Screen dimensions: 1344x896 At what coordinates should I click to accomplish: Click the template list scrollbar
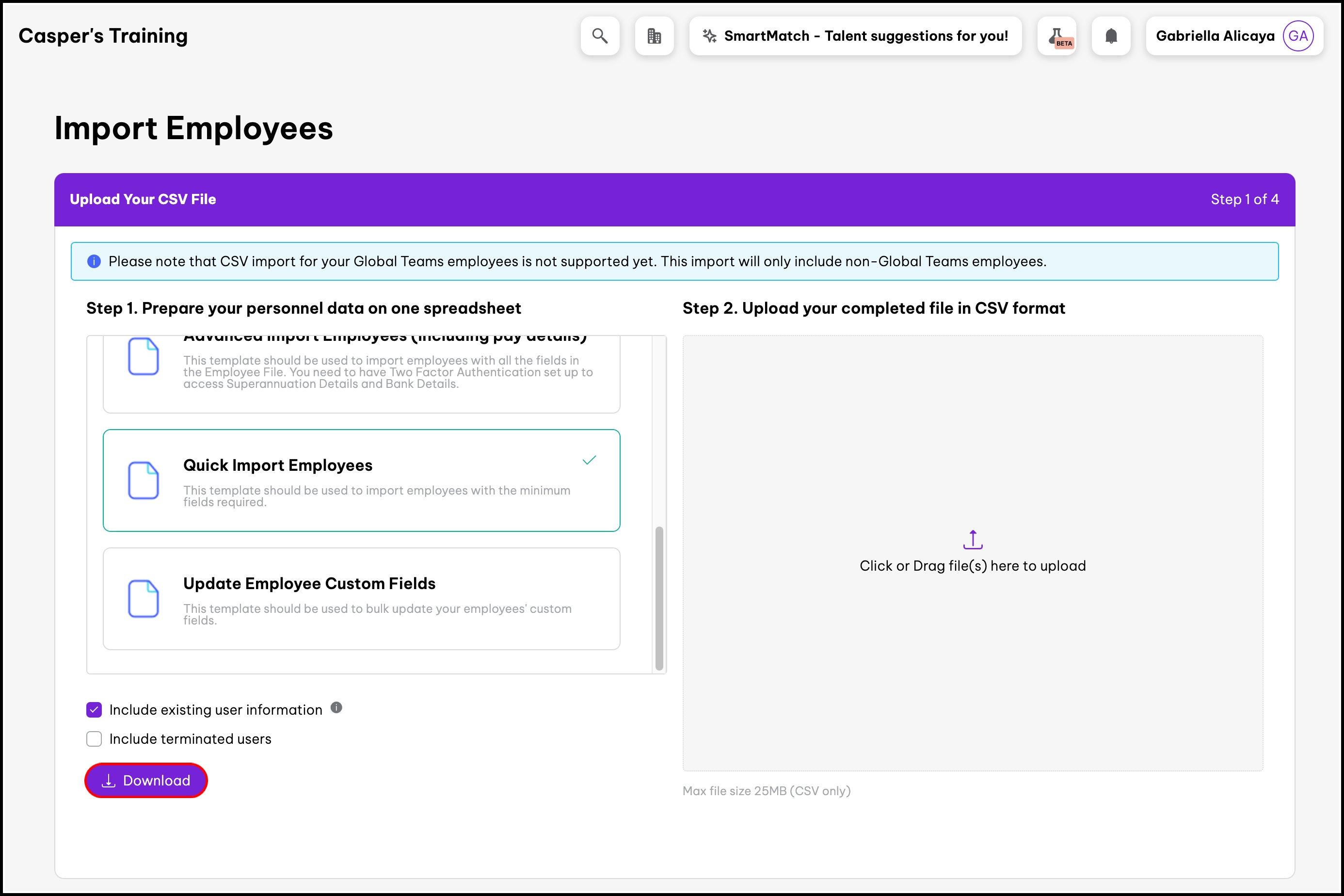pyautogui.click(x=659, y=597)
